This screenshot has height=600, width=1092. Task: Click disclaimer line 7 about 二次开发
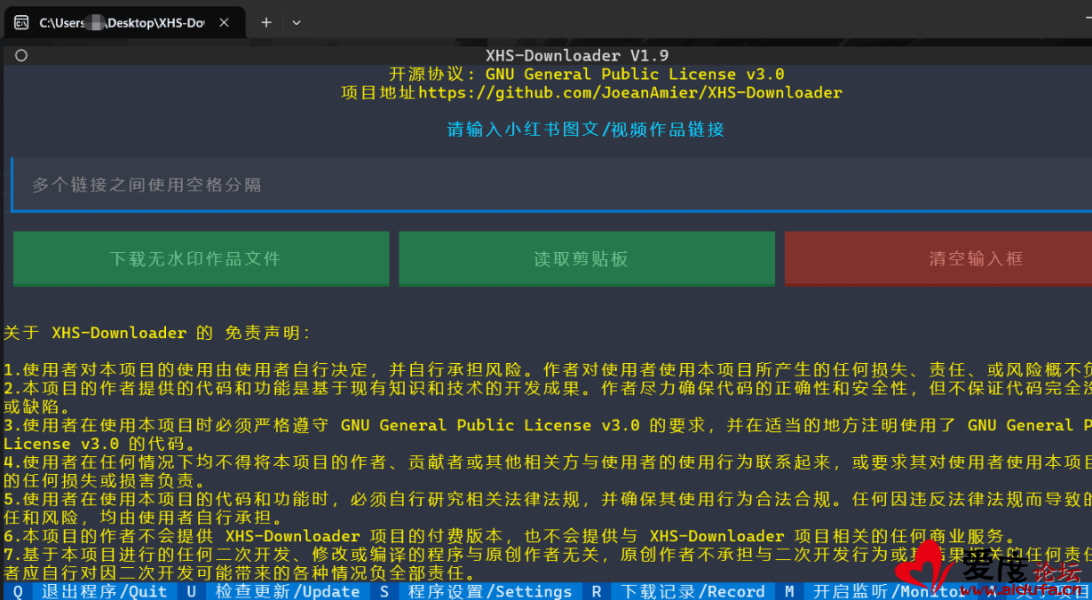[547, 565]
